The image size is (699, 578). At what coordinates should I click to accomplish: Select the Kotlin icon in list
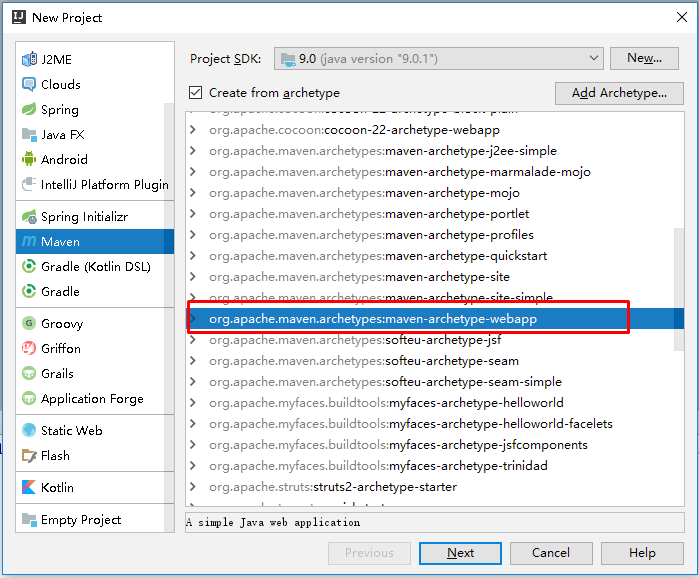29,487
